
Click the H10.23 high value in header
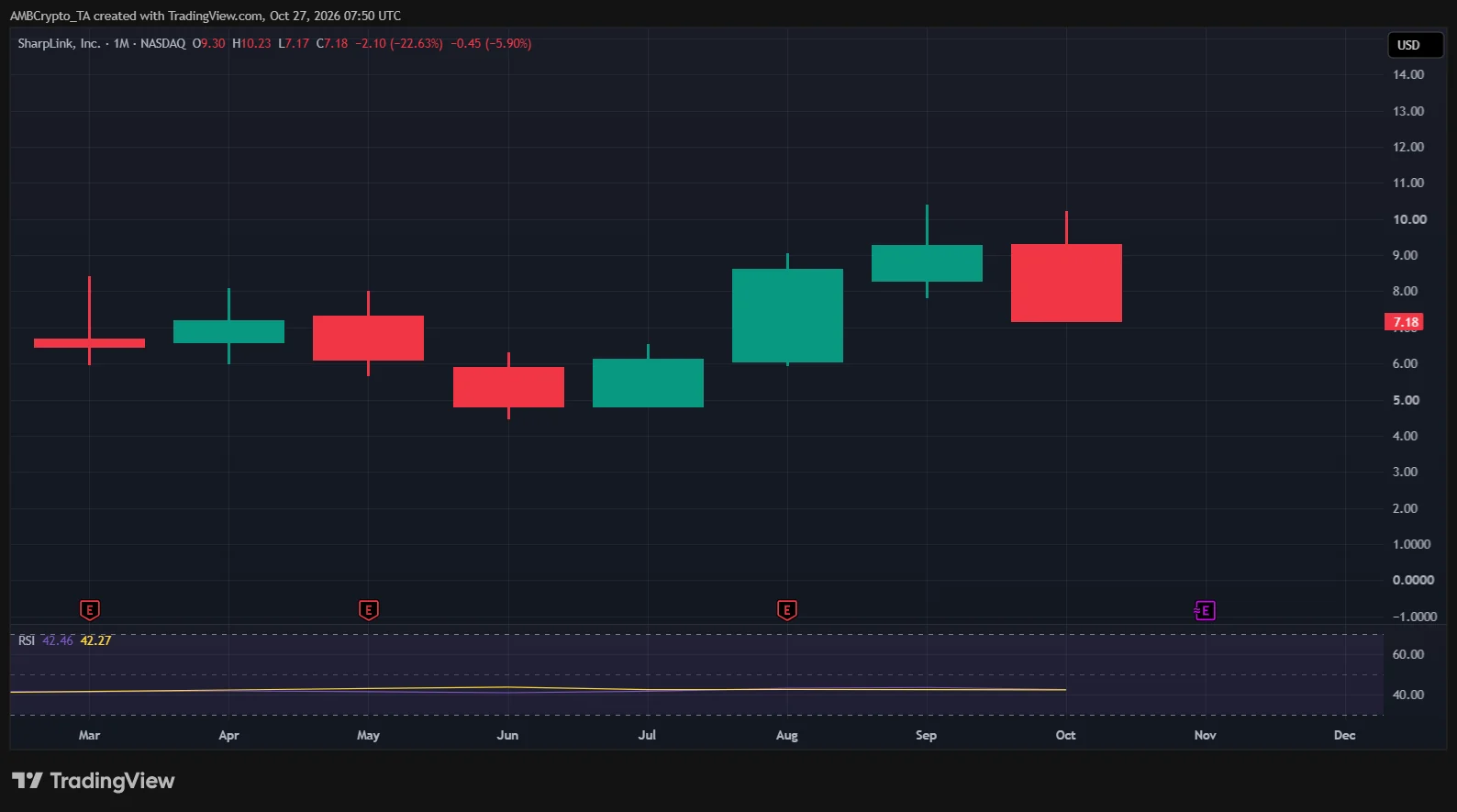tap(251, 43)
